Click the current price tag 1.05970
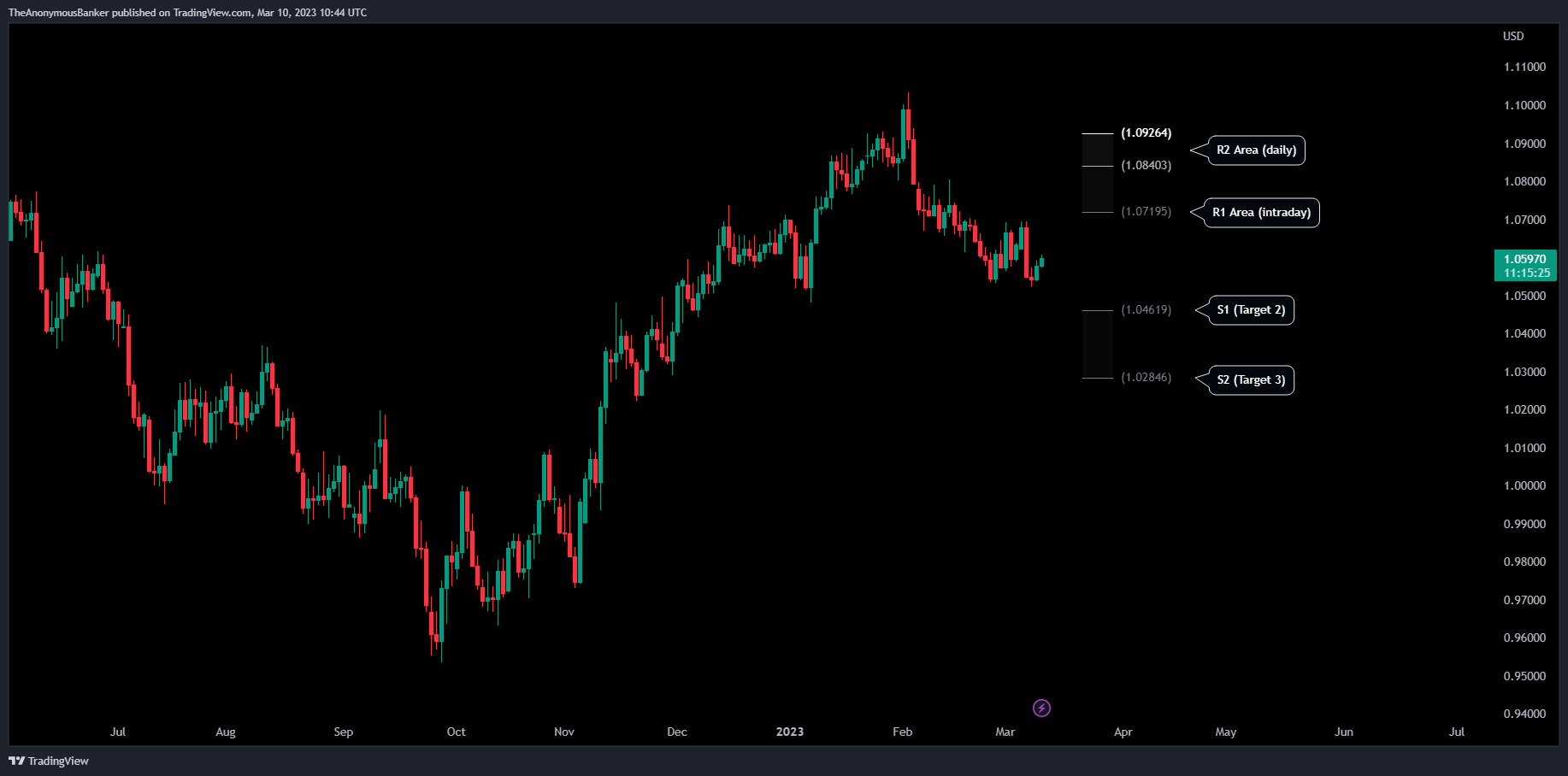Screen dimensions: 1568x776 [1525, 265]
